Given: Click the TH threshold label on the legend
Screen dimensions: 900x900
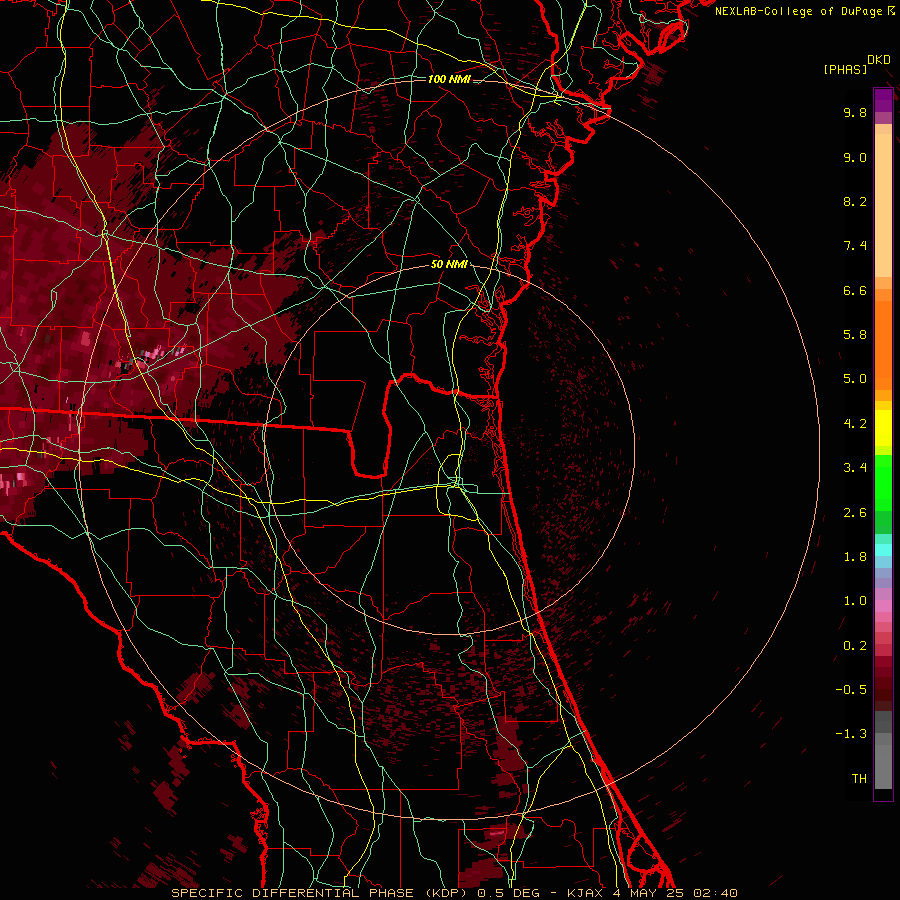Looking at the screenshot, I should (859, 779).
